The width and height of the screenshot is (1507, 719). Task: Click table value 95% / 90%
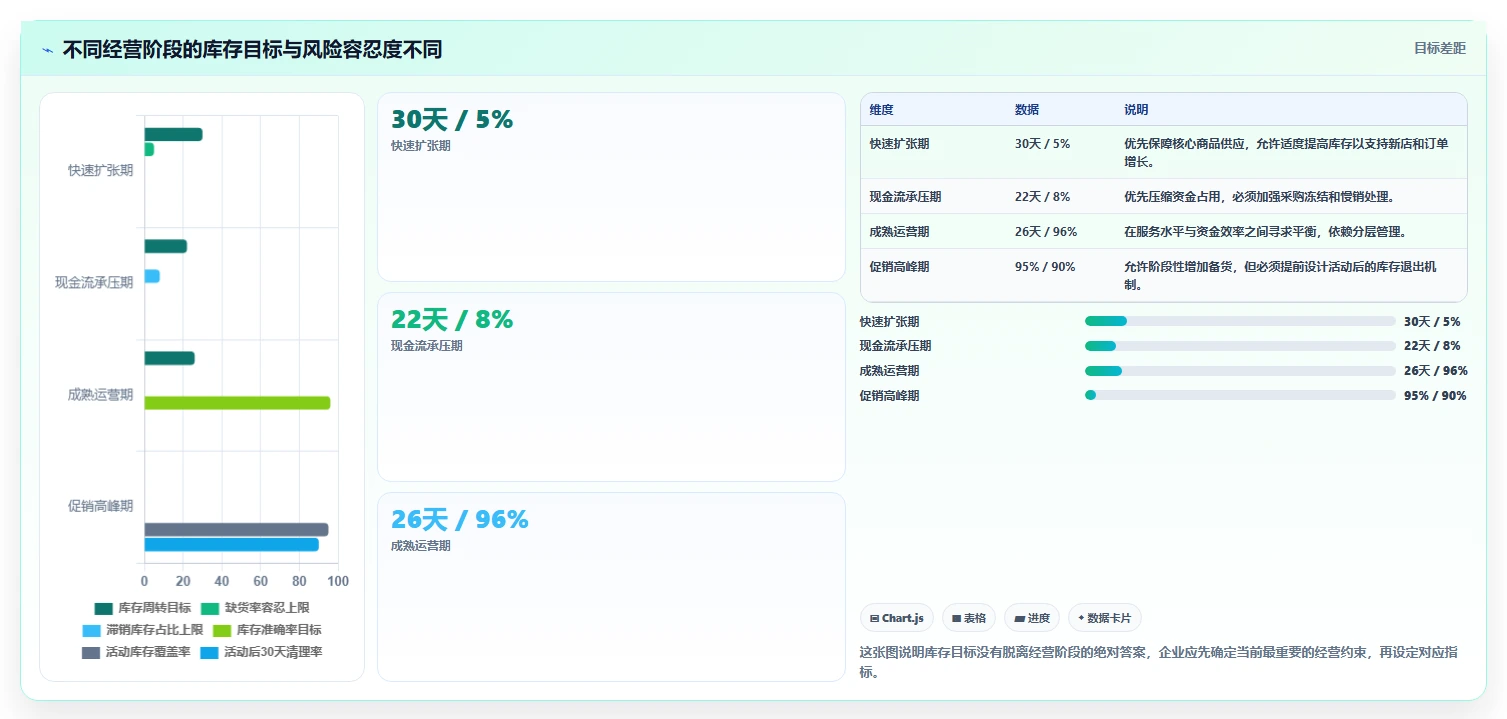[x=1045, y=267]
